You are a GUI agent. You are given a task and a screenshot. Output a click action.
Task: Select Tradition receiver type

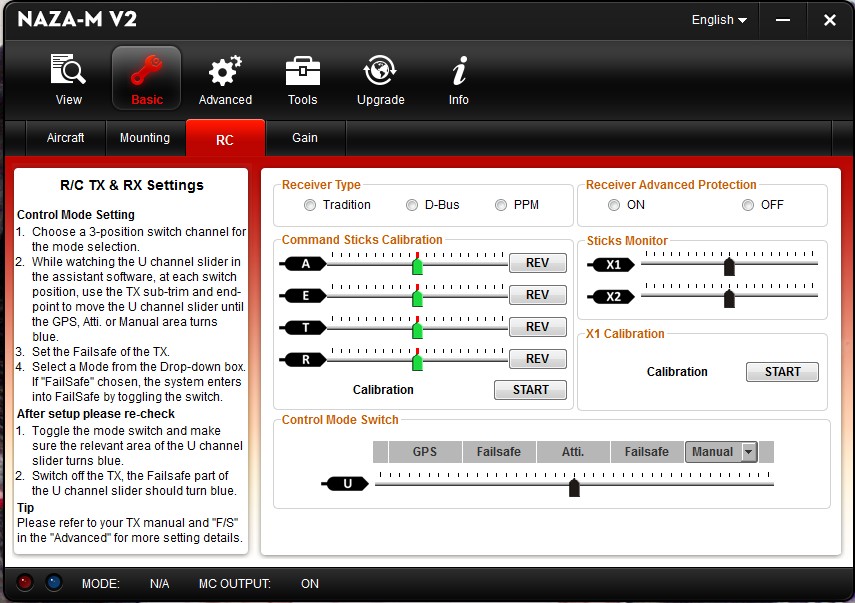[x=310, y=205]
